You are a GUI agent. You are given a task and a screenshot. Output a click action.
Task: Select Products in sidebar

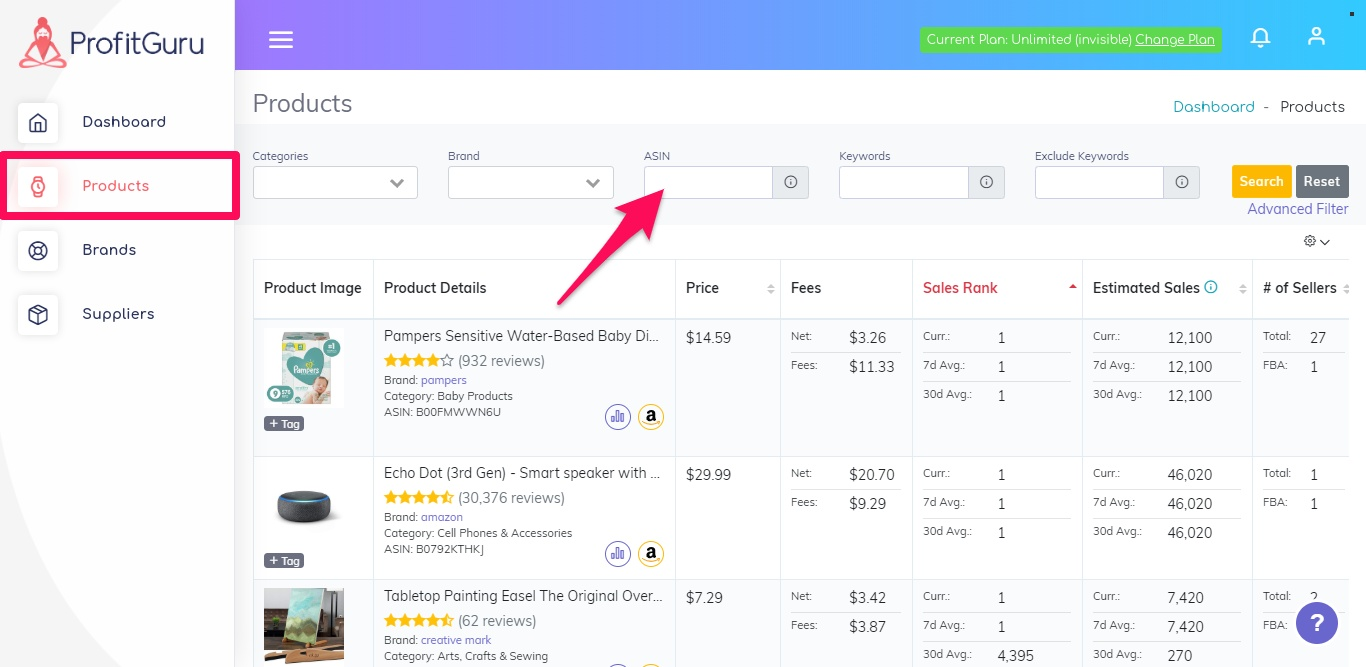coord(116,186)
